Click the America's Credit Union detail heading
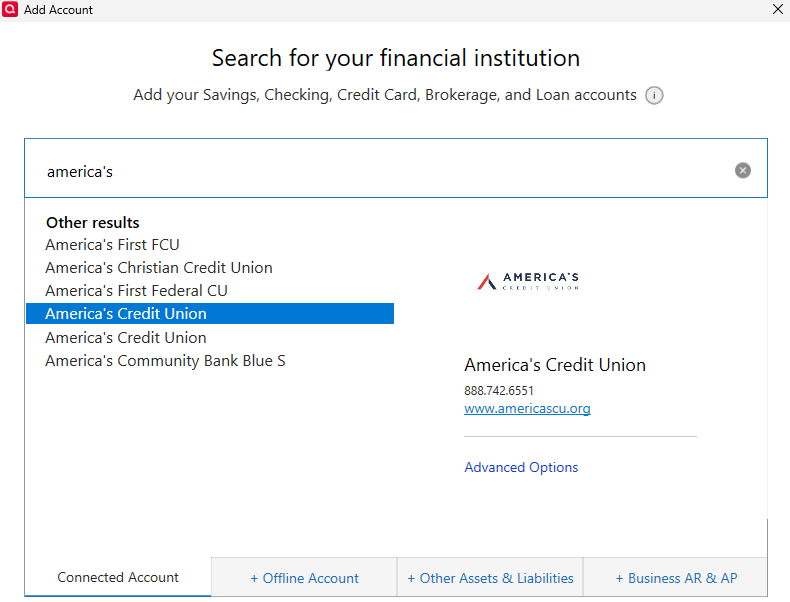The image size is (790, 602). tap(555, 365)
